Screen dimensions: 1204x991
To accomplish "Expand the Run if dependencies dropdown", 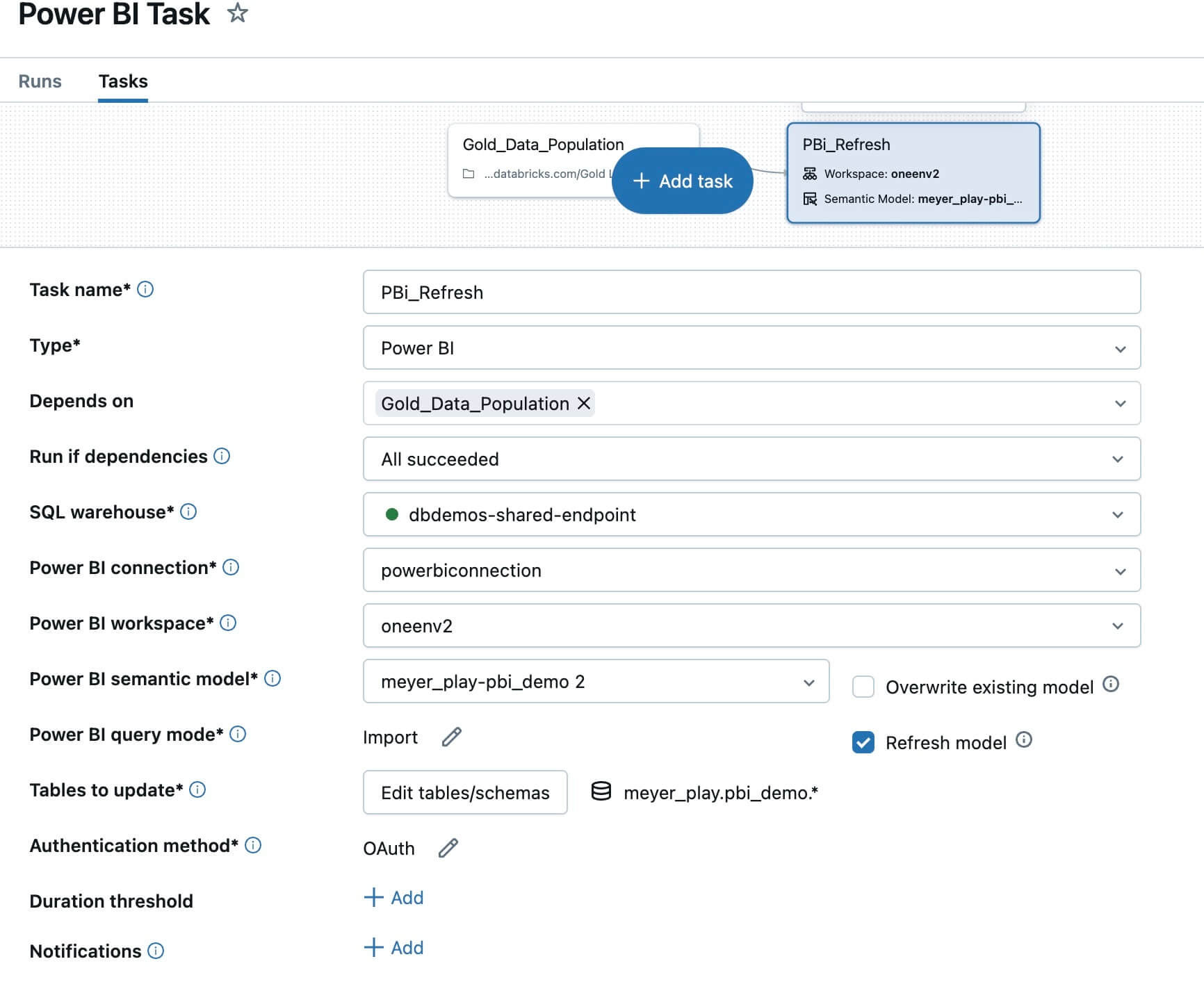I will pos(751,459).
